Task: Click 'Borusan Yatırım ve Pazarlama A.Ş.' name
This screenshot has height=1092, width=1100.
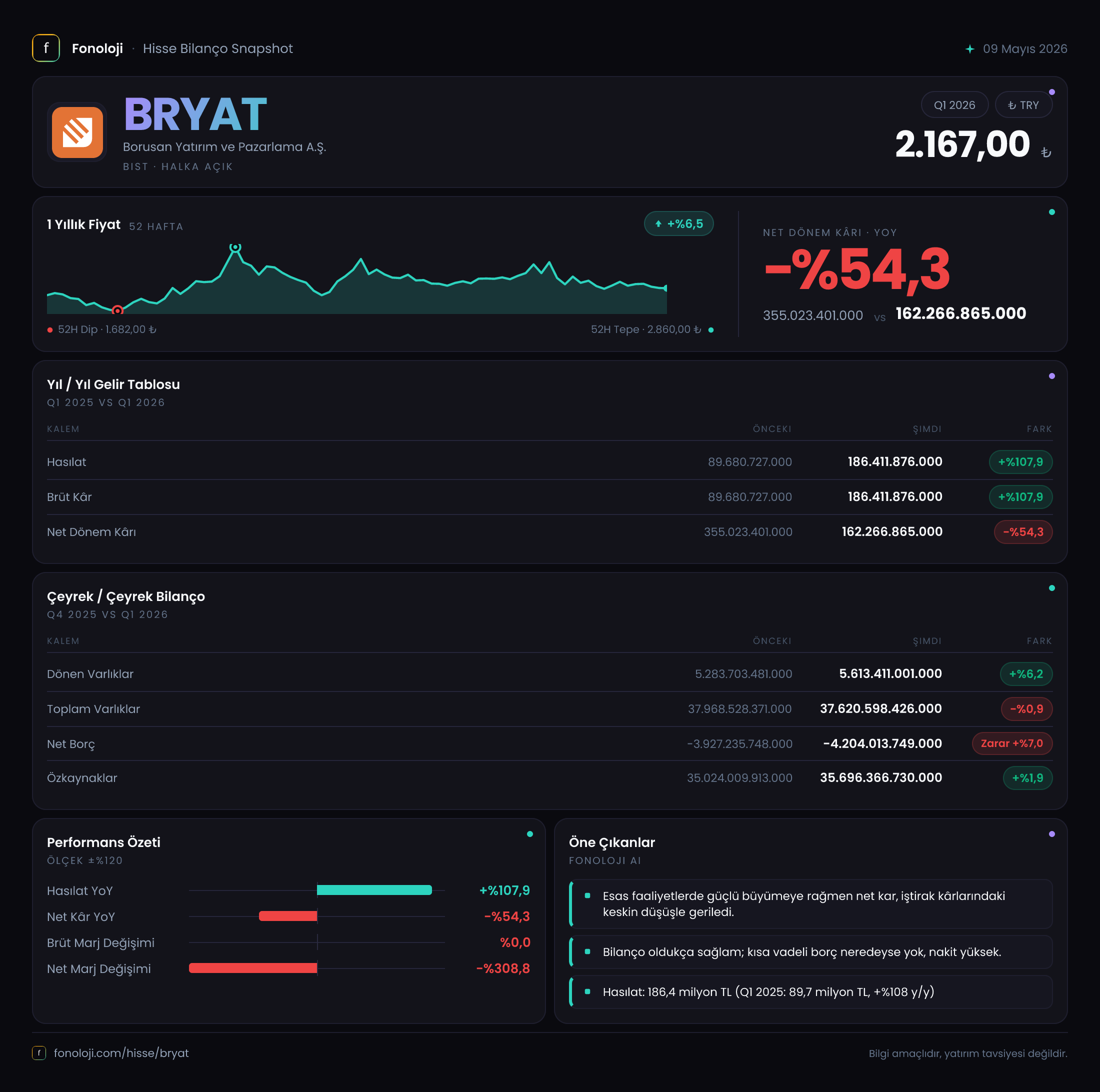Action: pyautogui.click(x=224, y=147)
